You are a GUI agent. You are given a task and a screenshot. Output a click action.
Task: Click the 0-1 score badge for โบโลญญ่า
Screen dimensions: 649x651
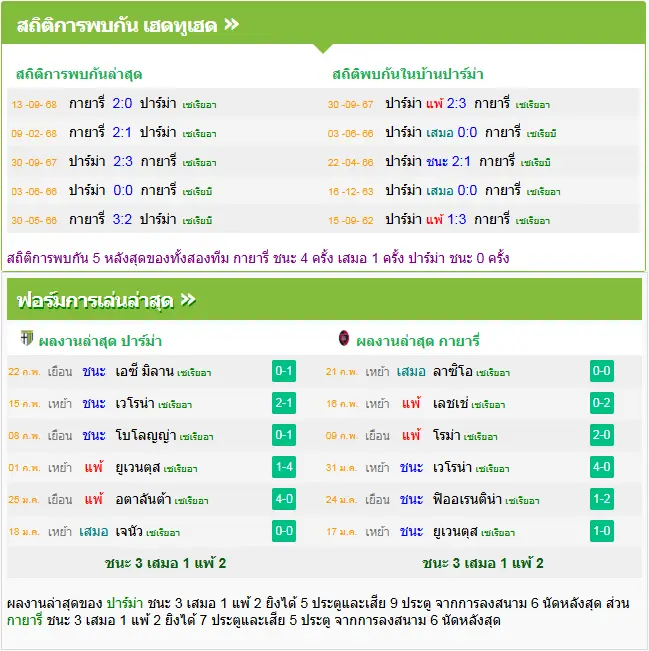284,435
